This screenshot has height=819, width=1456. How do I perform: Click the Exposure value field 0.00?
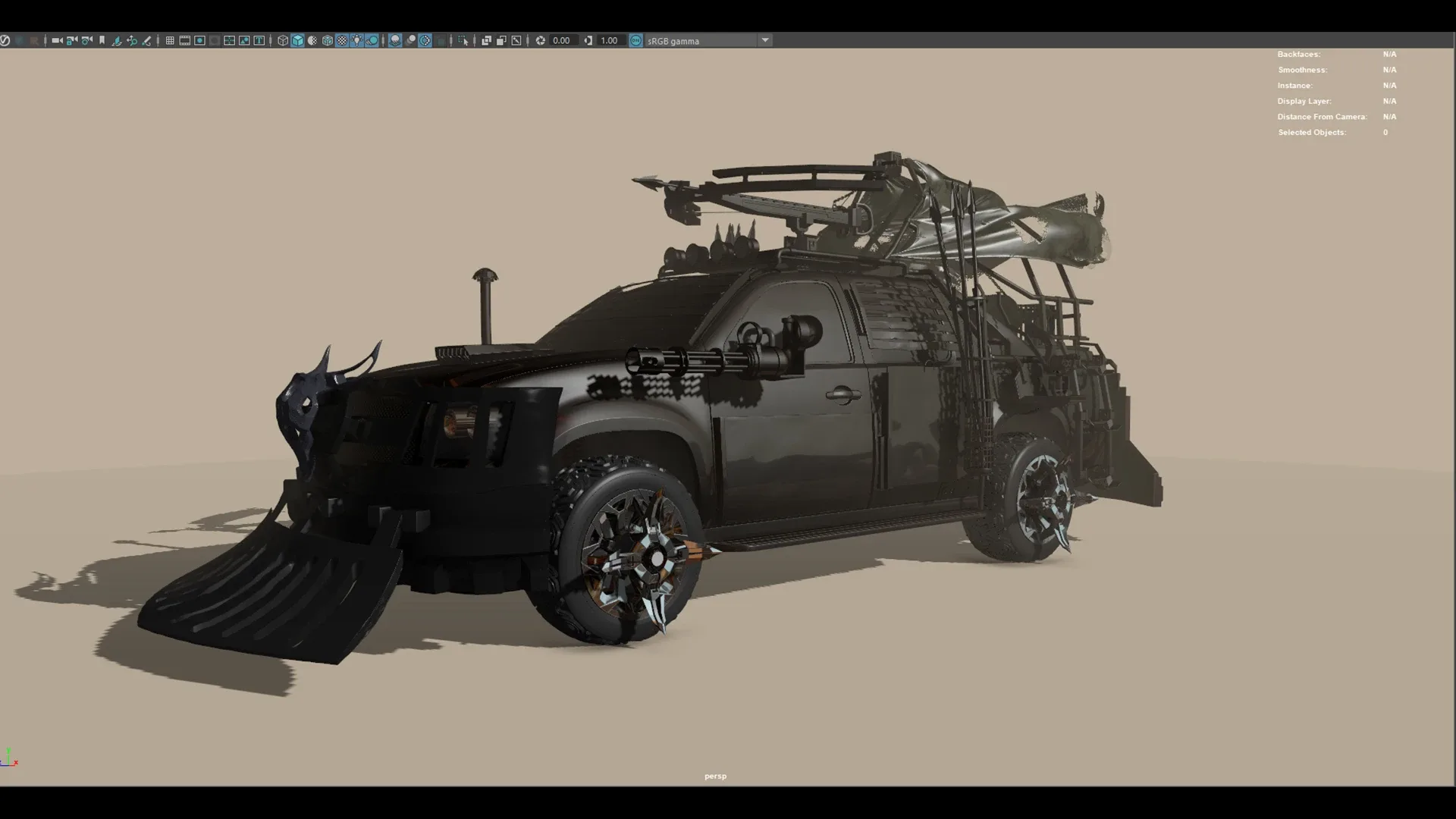562,40
